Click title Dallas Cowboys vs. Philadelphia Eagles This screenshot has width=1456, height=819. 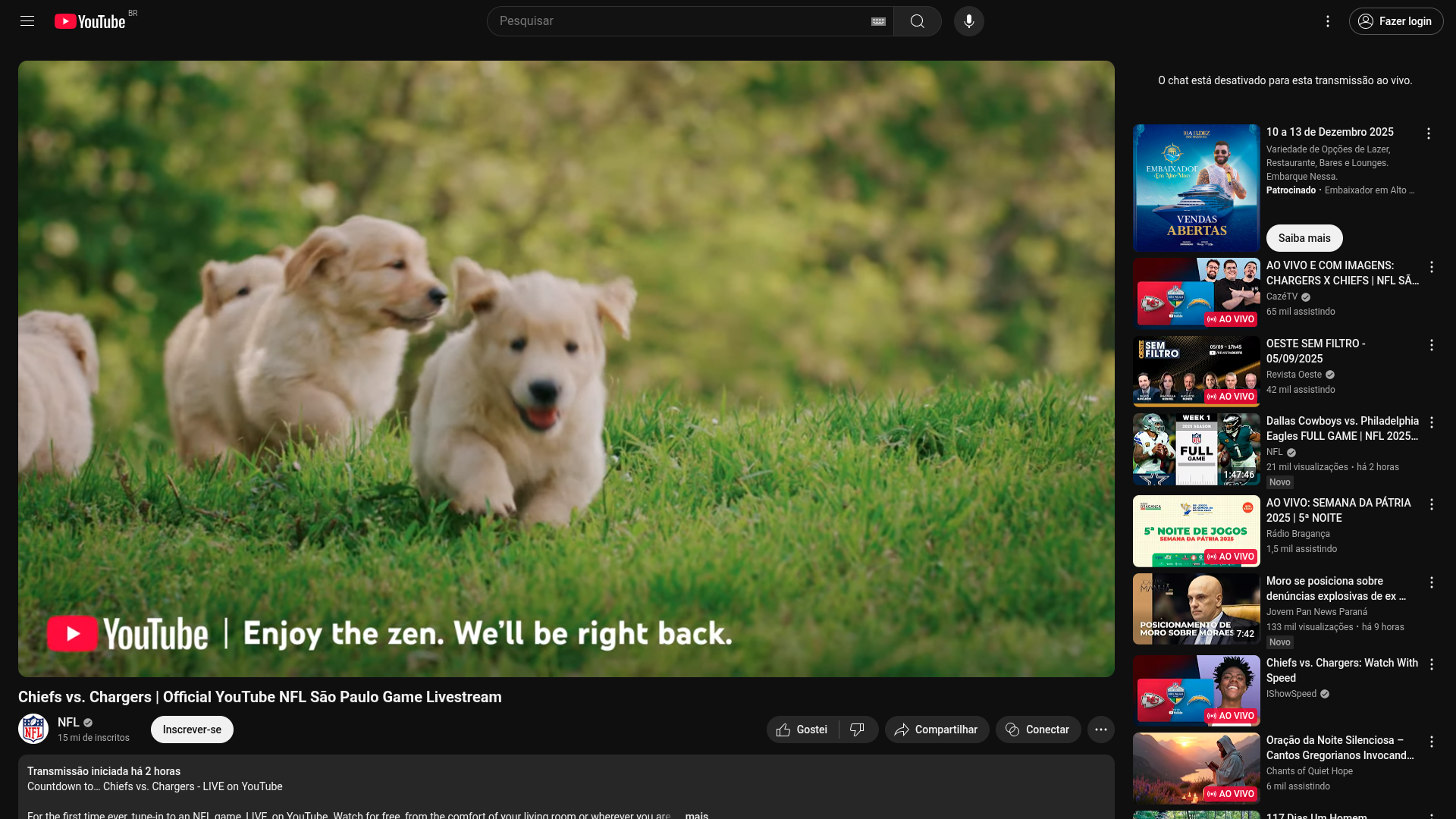coord(1342,428)
